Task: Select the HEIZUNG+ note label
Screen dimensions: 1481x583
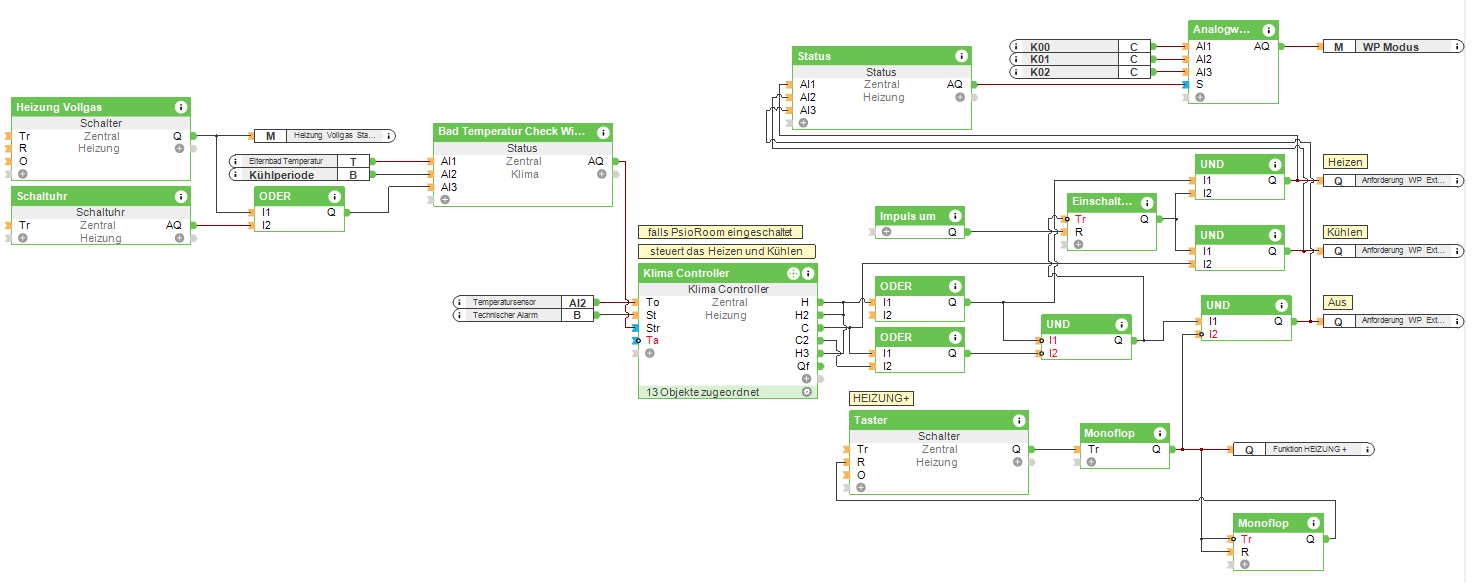Action: (x=881, y=398)
